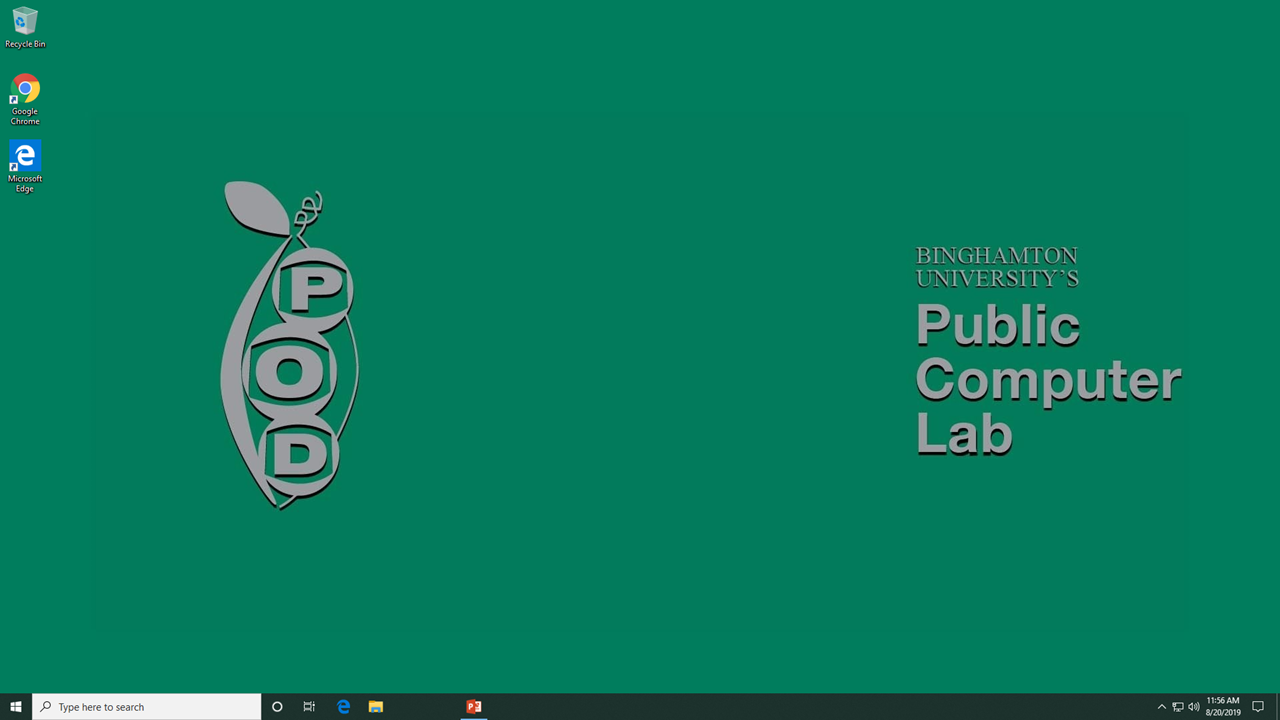The height and width of the screenshot is (720, 1280).
Task: Open the network status tray icon
Action: [x=1177, y=707]
